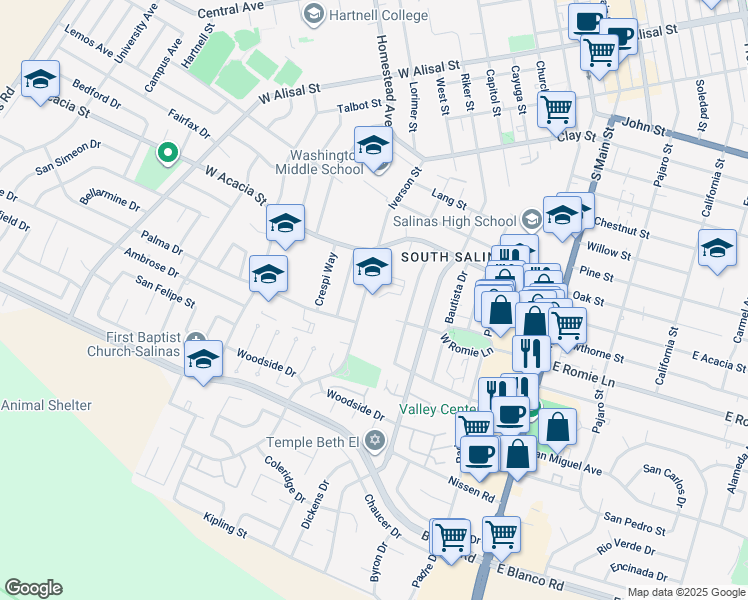Image resolution: width=748 pixels, height=600 pixels.
Task: Click the Valley Center map label
Action: [x=438, y=409]
